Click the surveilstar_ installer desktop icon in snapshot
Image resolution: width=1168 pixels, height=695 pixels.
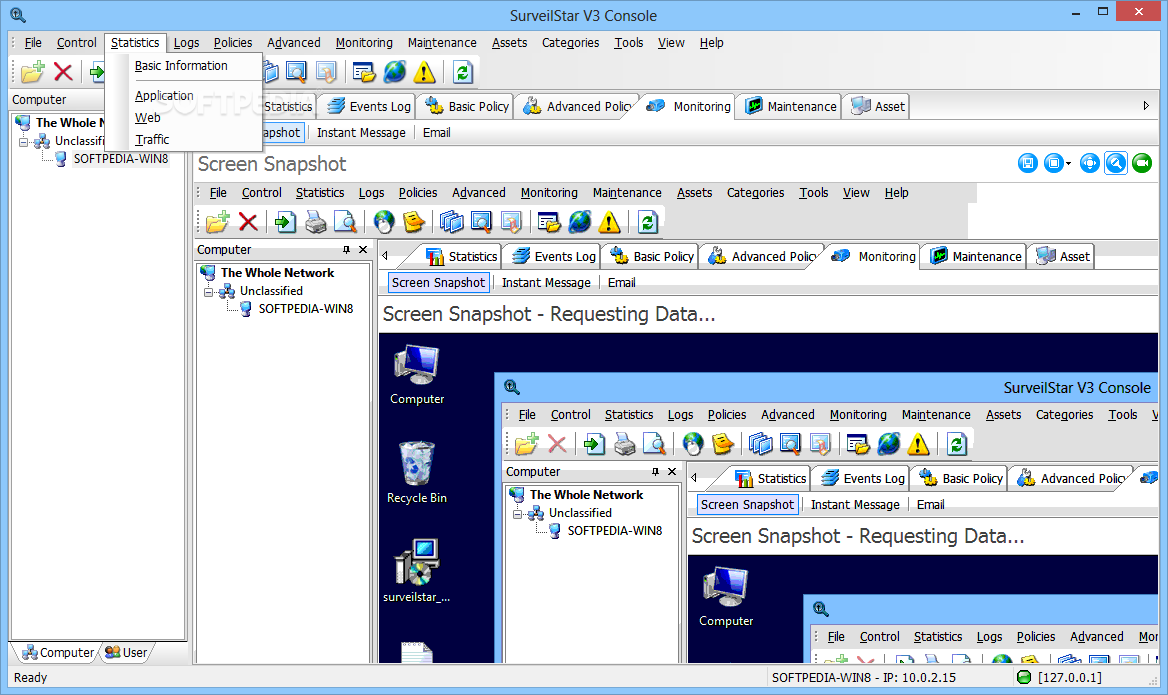(x=416, y=571)
